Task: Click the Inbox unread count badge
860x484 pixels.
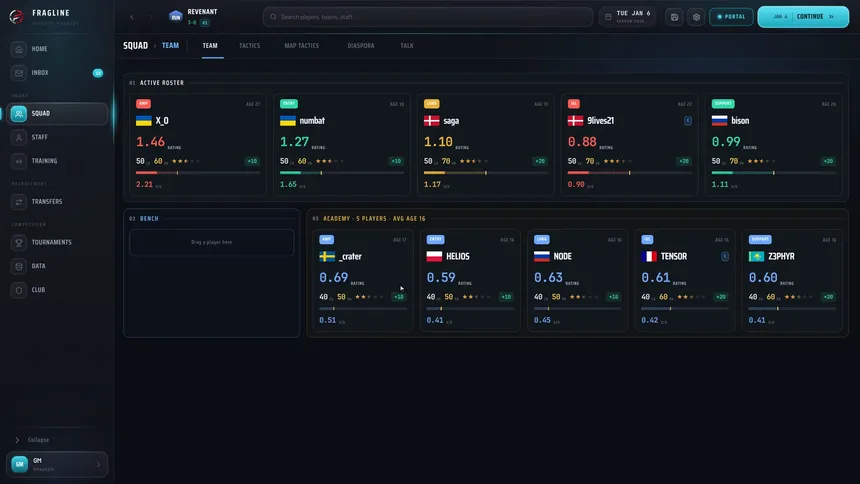Action: click(98, 73)
